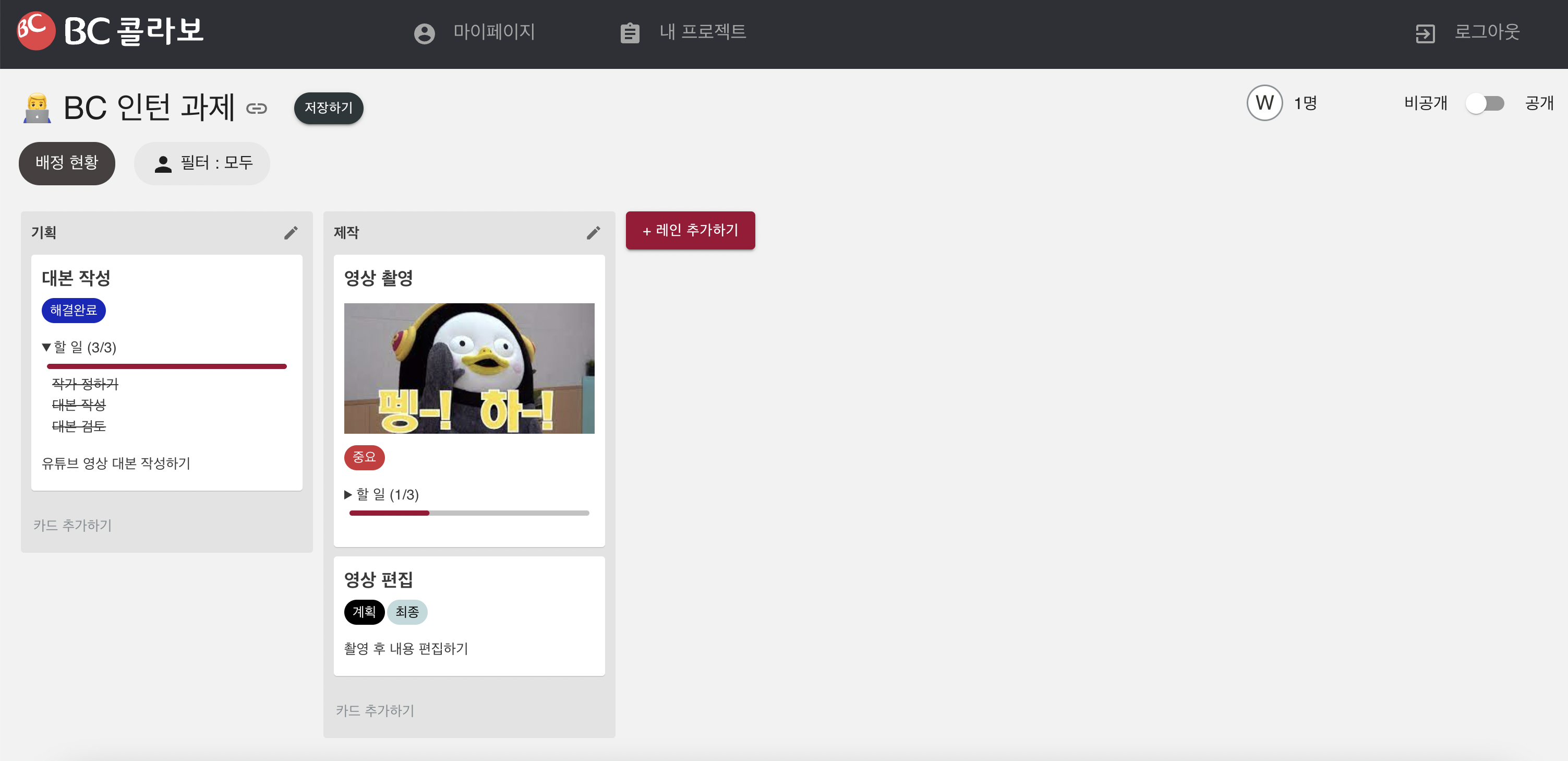The height and width of the screenshot is (761, 1568).
Task: Toggle the 비공개/공개 visibility switch
Action: click(1484, 103)
